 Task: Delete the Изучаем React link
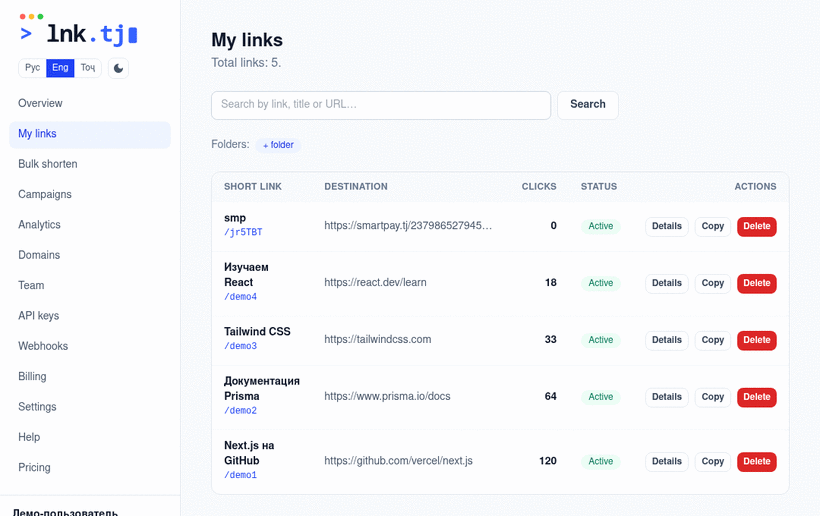pyautogui.click(x=757, y=283)
